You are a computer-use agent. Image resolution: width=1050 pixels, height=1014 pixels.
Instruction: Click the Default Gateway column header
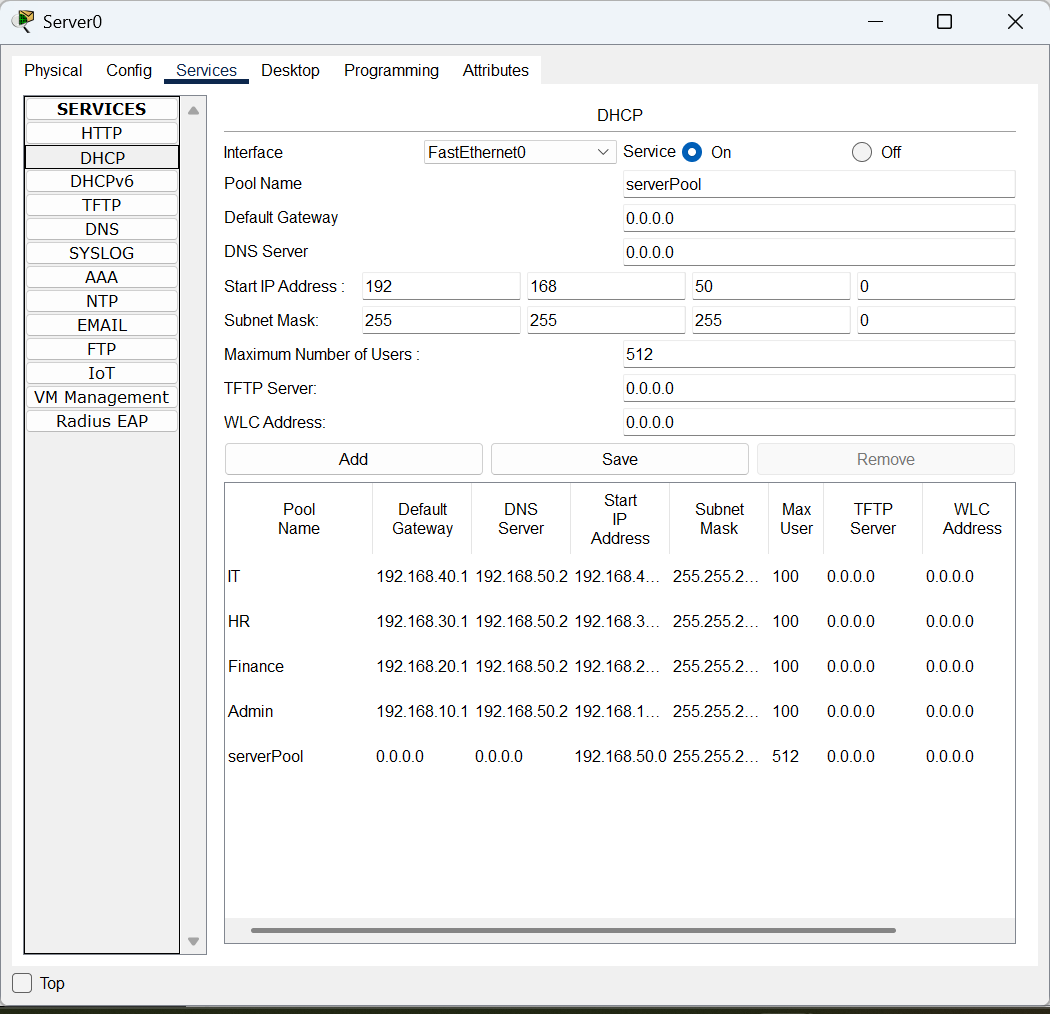pos(422,519)
